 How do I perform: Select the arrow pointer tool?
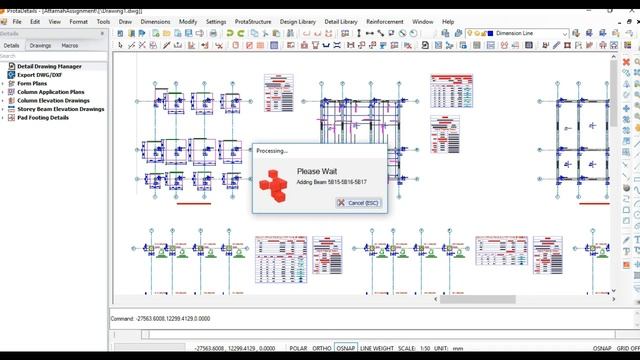[x=120, y=45]
